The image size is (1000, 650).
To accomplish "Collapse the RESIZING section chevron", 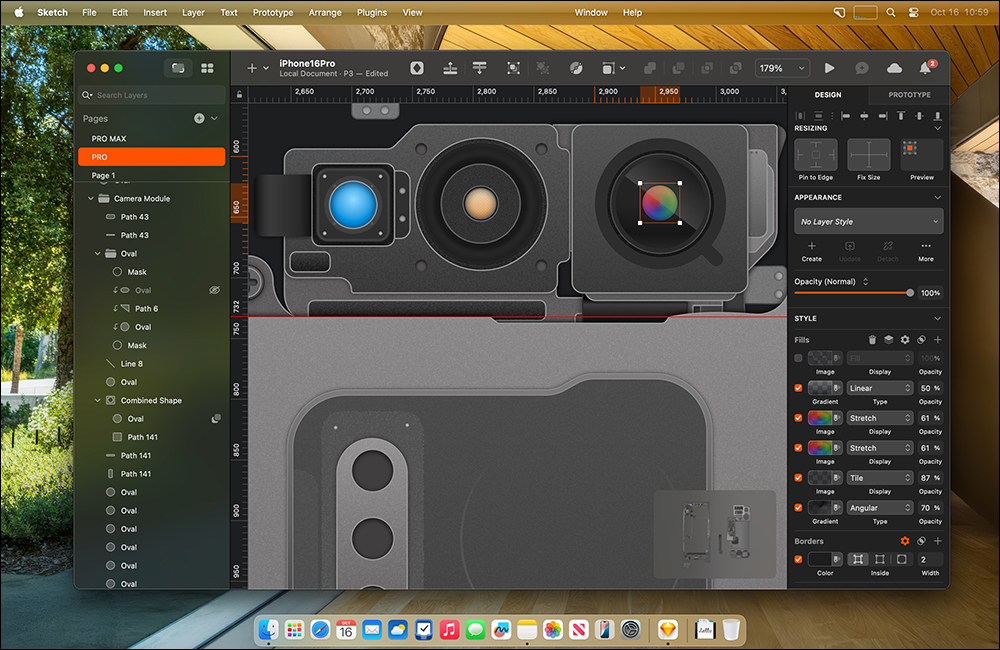I will pos(938,128).
